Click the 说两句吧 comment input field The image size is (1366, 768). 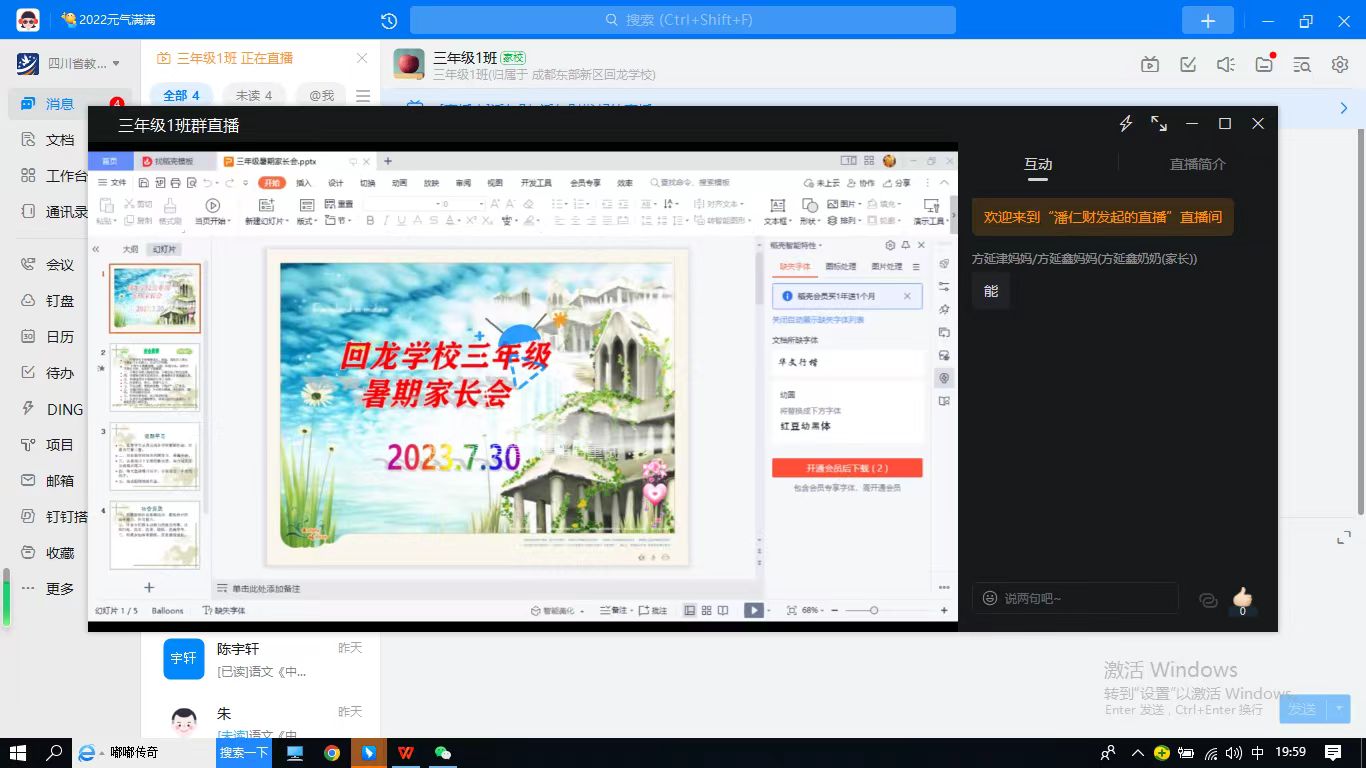(x=1075, y=598)
